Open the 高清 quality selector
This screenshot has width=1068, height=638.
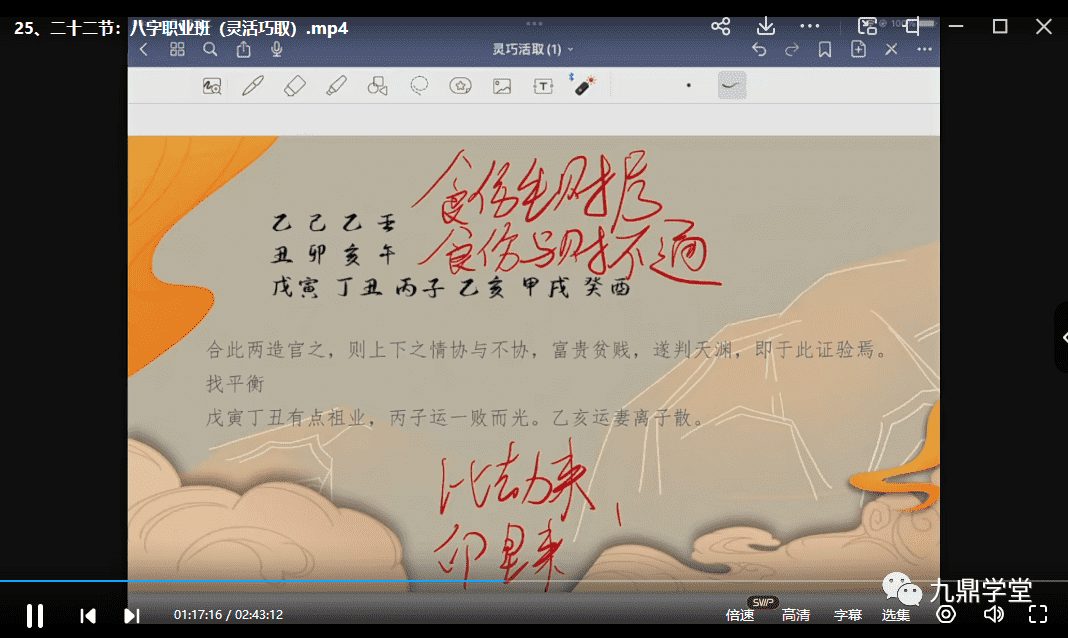point(796,615)
